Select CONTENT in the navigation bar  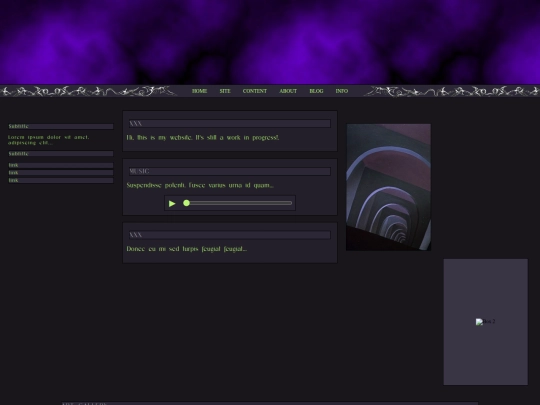click(255, 91)
